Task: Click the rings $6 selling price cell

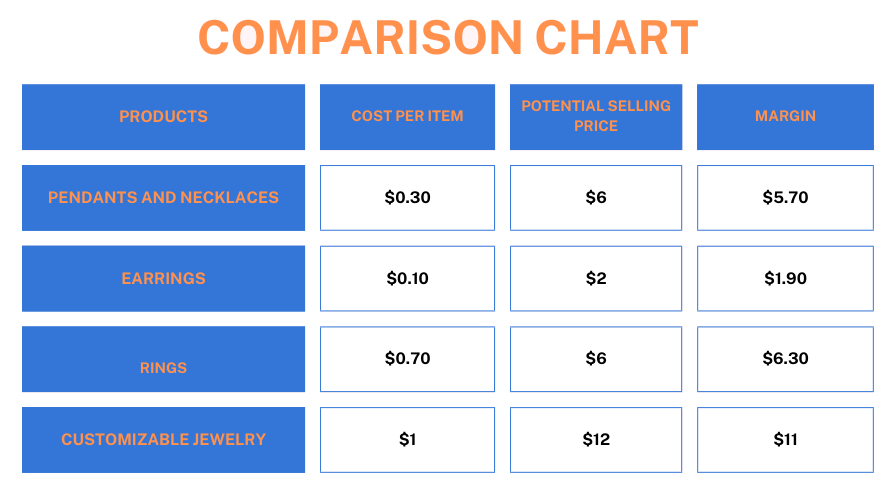Action: point(596,359)
